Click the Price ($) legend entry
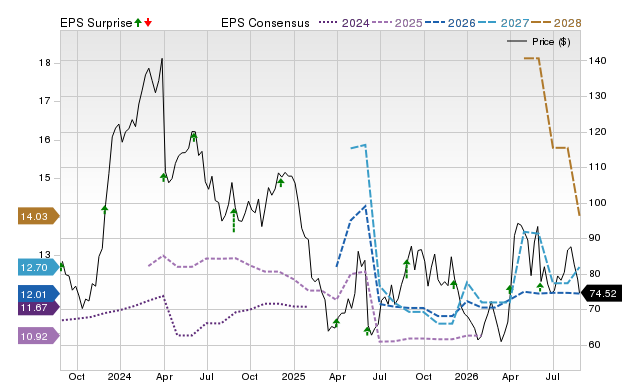The image size is (640, 382). pos(538,42)
